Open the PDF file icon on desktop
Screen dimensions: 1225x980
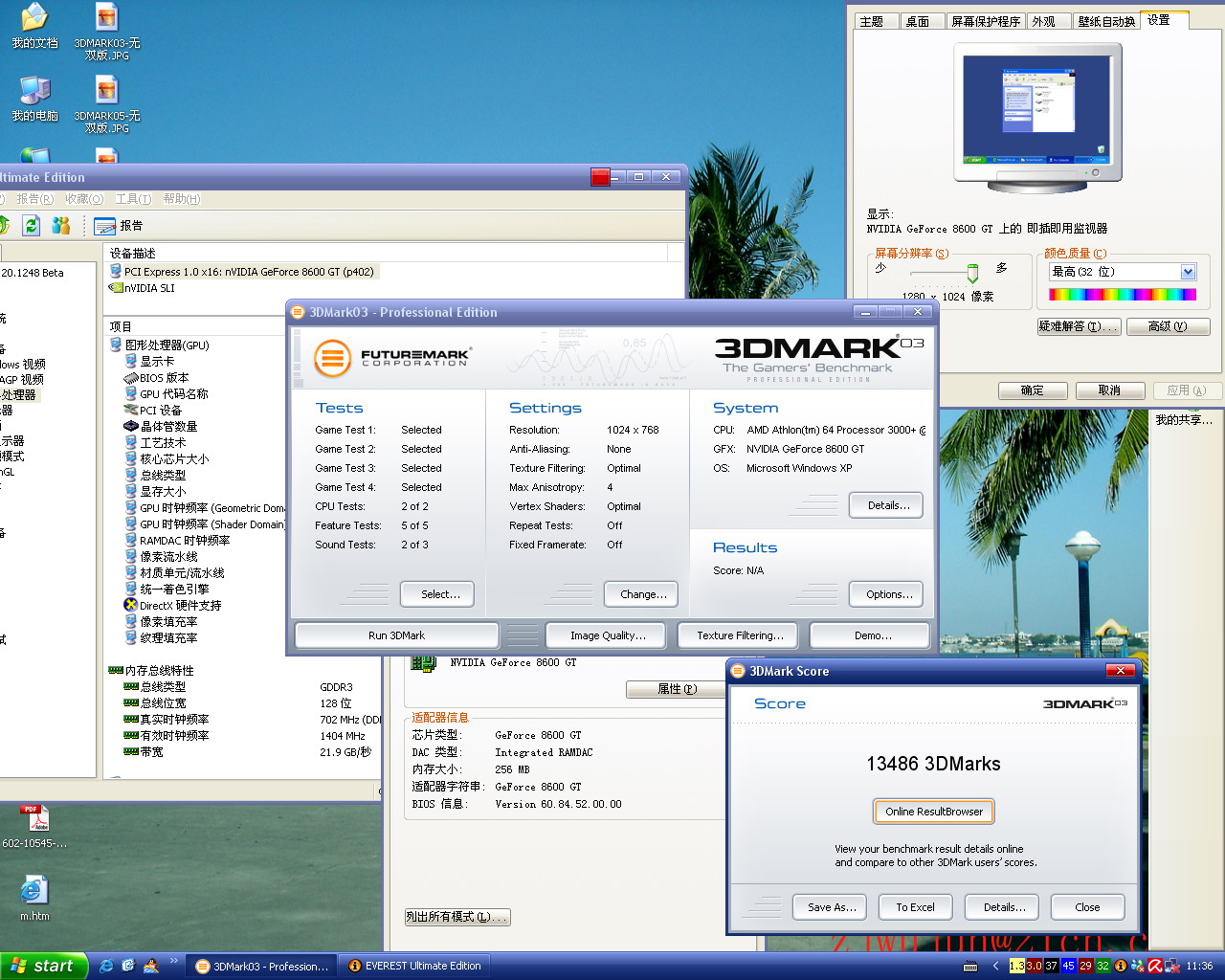pos(36,819)
